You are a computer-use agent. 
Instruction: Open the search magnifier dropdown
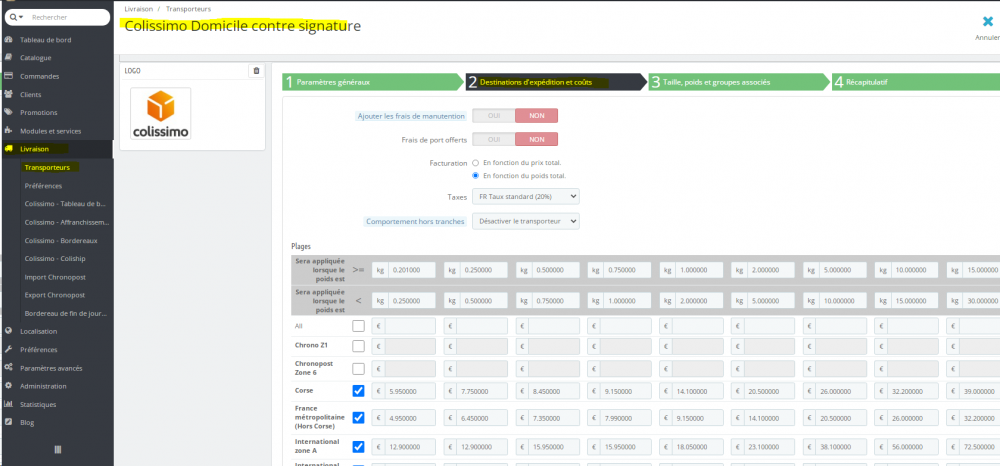[17, 17]
